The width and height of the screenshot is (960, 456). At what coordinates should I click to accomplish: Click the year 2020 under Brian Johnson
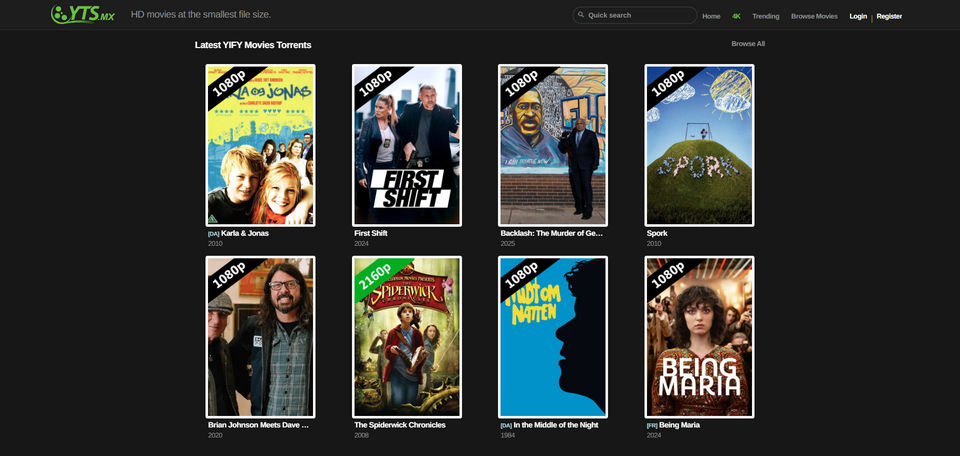(x=215, y=435)
